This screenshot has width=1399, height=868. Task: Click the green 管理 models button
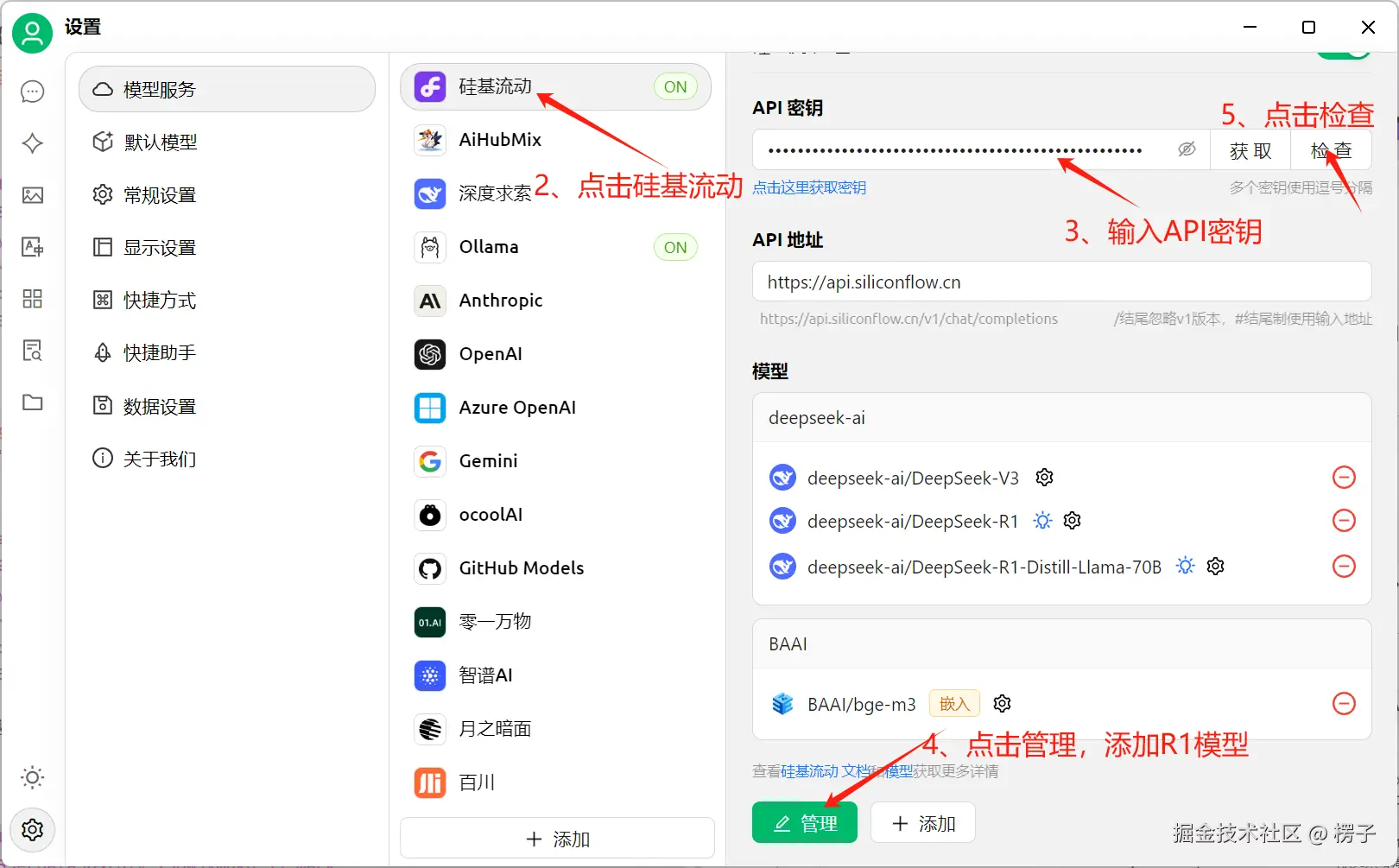[805, 823]
